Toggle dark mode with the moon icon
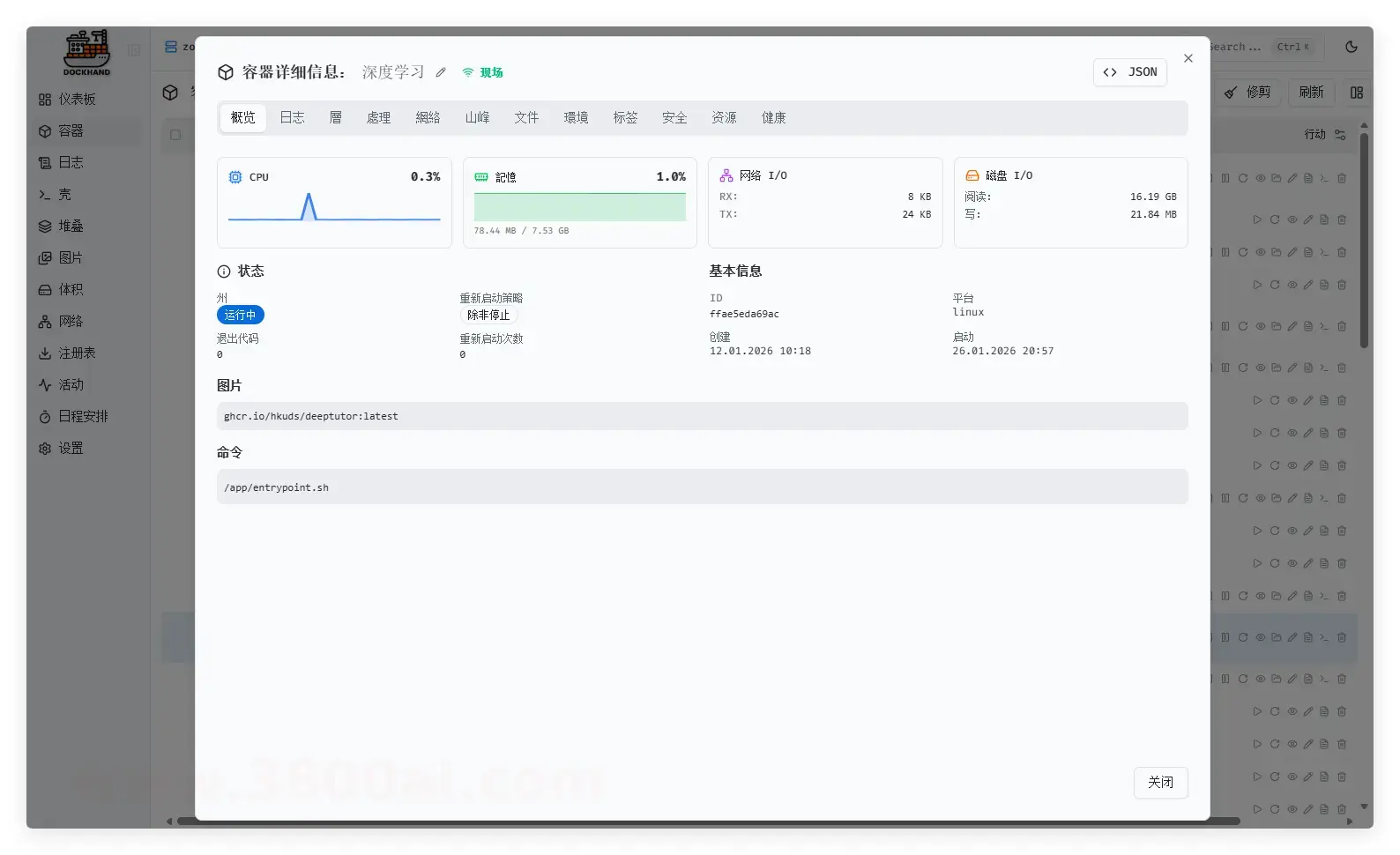The height and width of the screenshot is (855, 1400). point(1352,47)
